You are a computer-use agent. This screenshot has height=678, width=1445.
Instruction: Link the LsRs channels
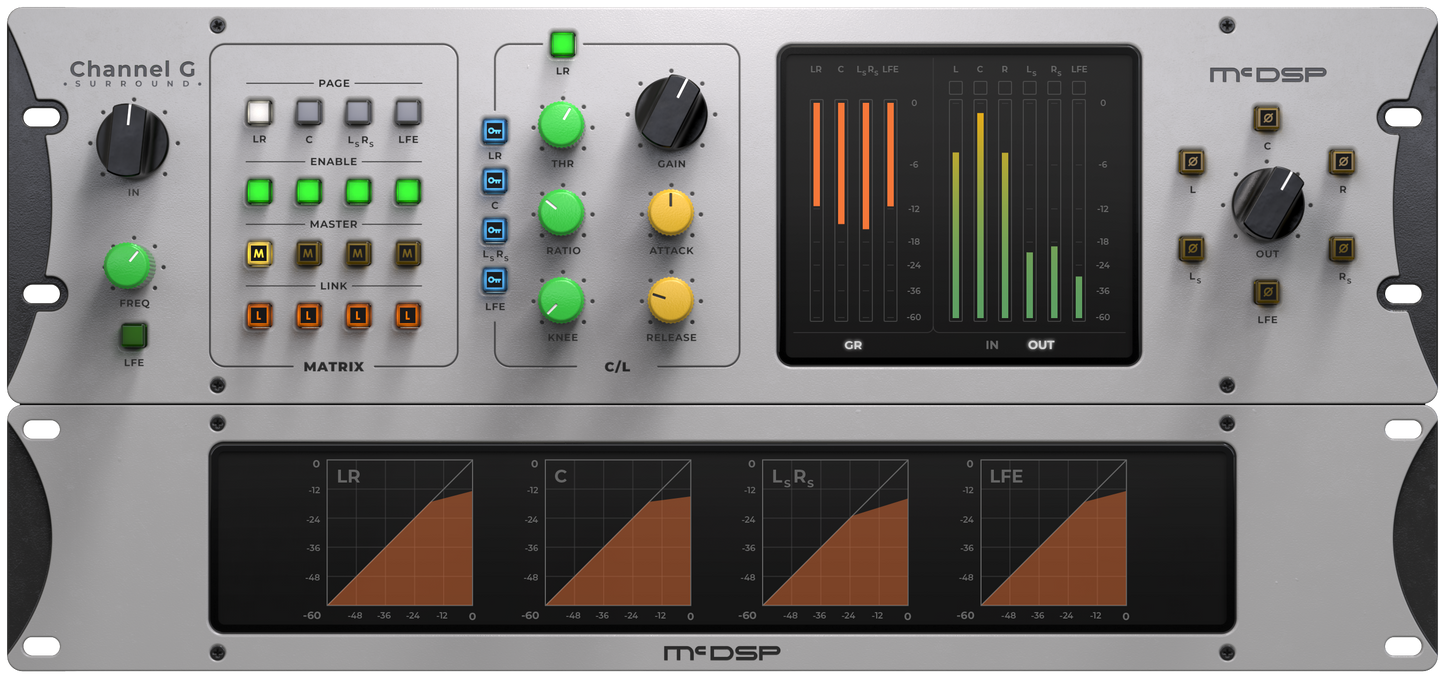(357, 316)
